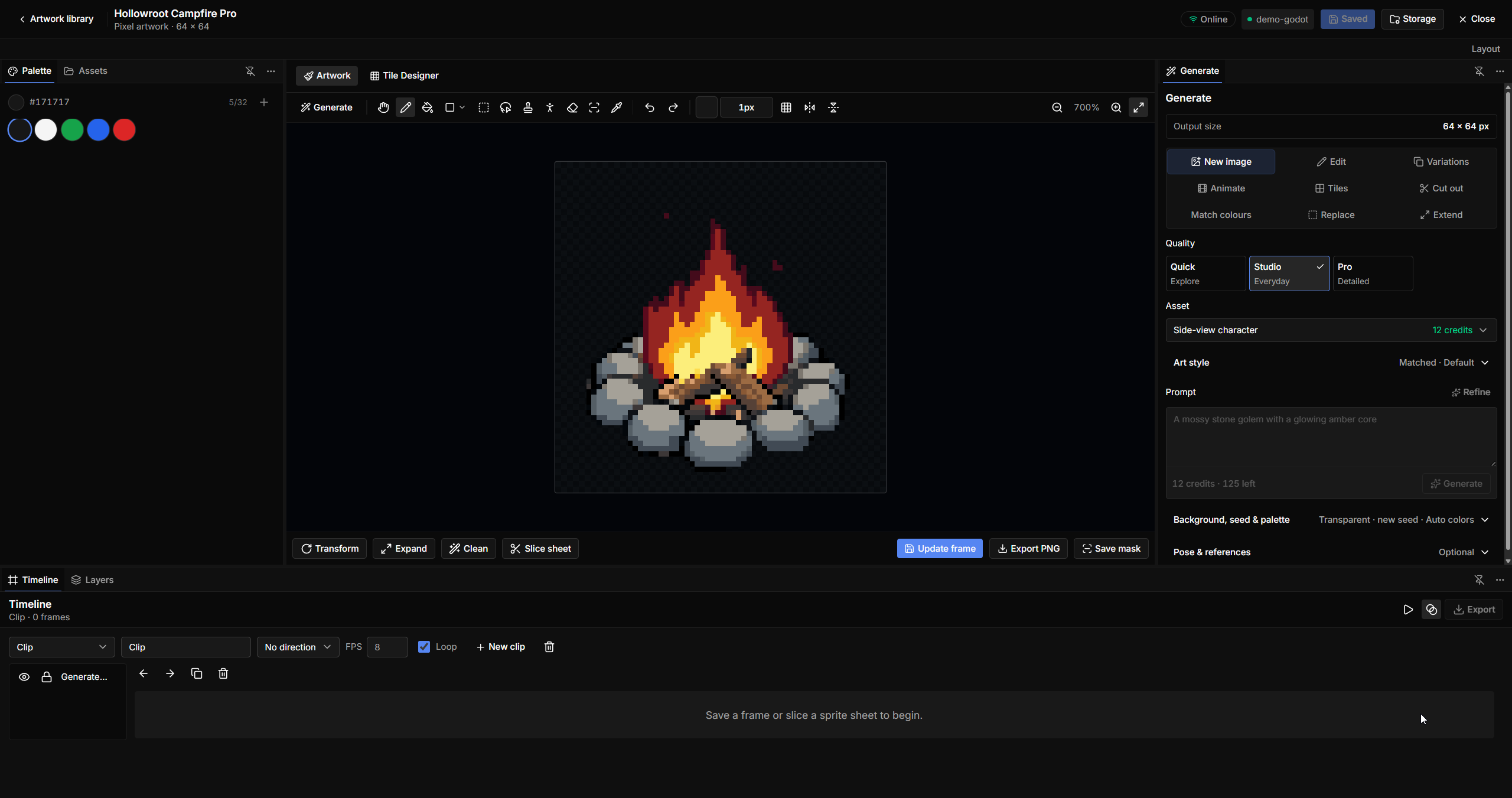The image size is (1512, 798).
Task: Click the undo arrow
Action: tap(650, 108)
